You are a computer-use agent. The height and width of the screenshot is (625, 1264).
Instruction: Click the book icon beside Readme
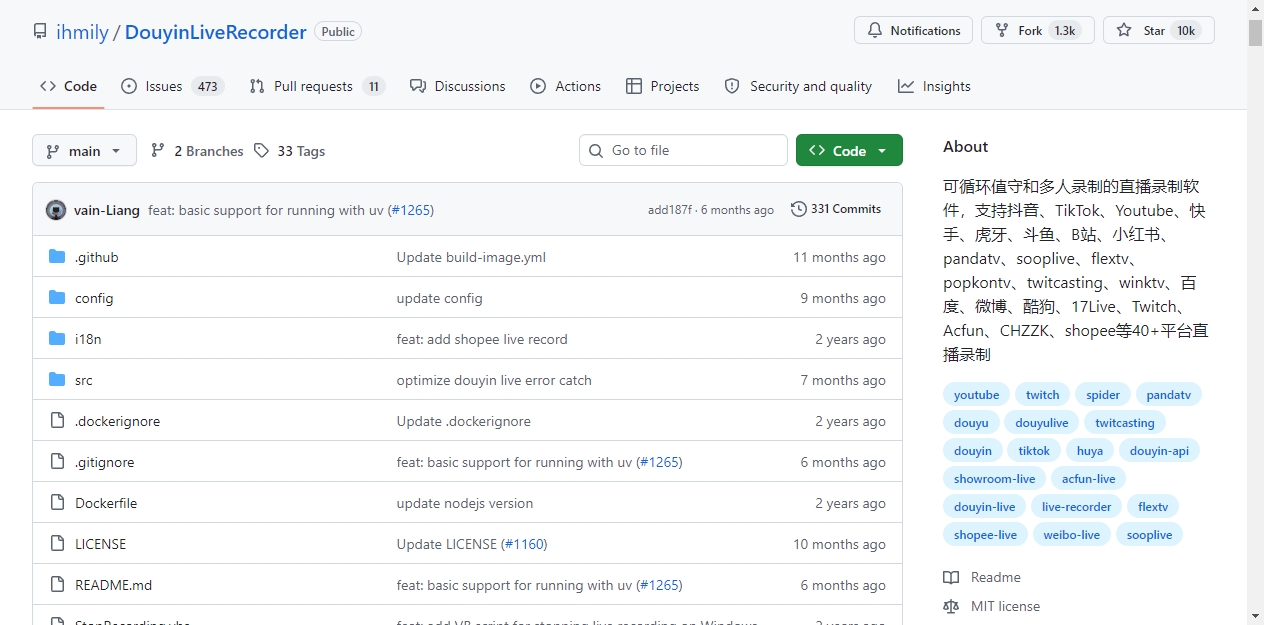click(951, 577)
